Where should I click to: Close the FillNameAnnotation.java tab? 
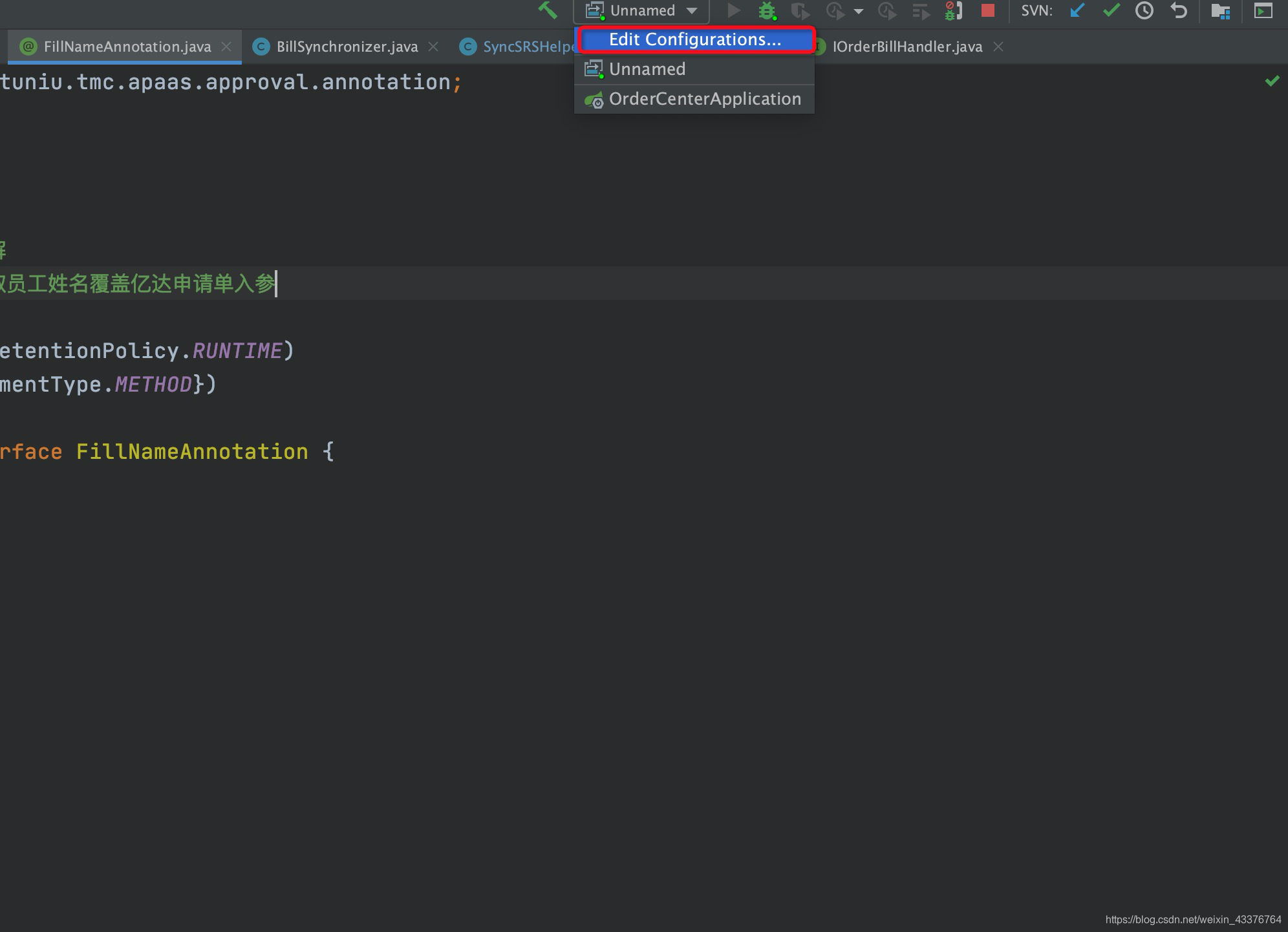(226, 47)
